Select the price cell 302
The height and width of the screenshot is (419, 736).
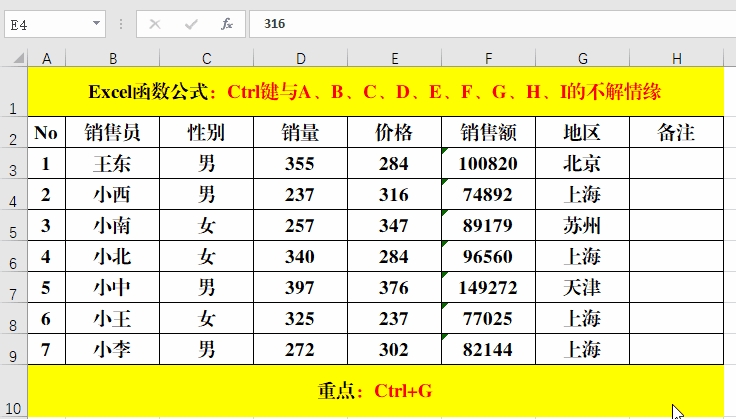click(394, 349)
